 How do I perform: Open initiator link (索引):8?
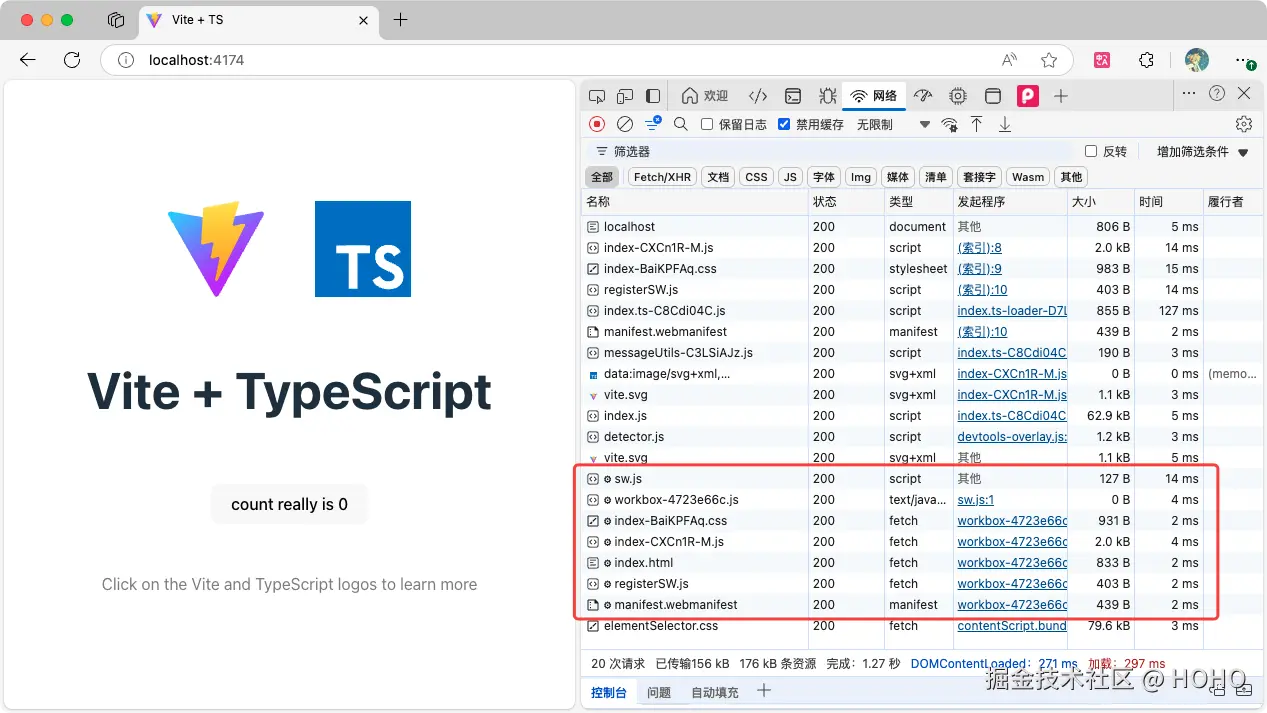pos(979,248)
